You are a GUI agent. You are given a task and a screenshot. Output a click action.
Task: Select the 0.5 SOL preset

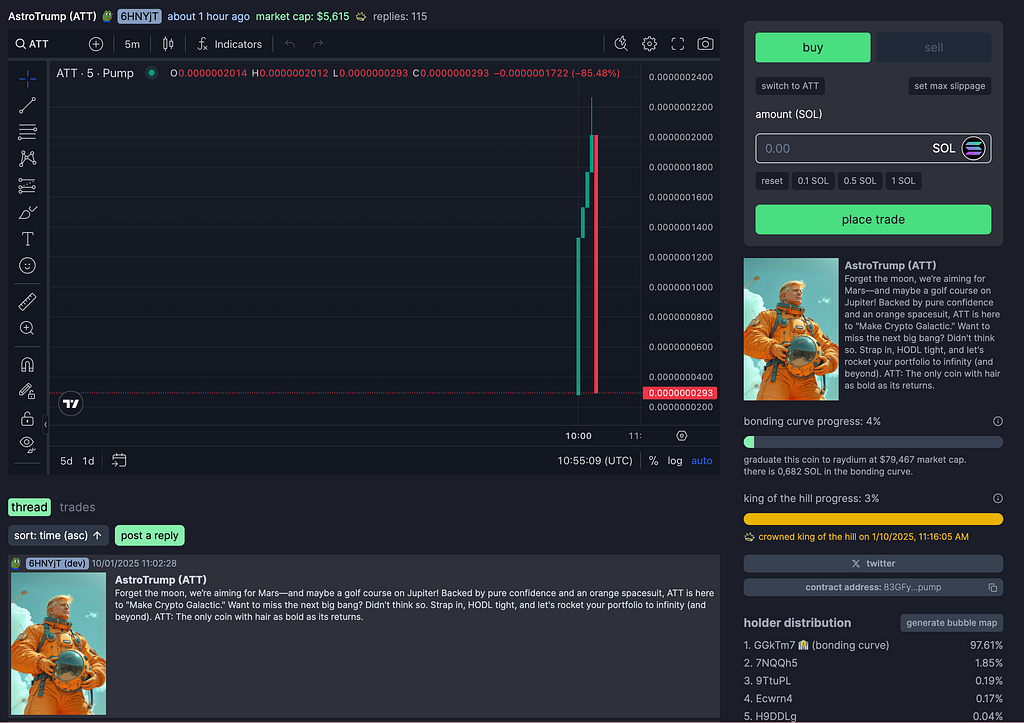pos(859,181)
